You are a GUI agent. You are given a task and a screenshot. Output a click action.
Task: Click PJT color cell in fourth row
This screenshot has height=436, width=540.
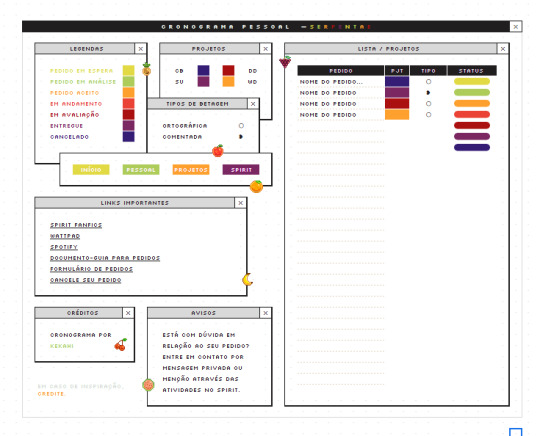pos(397,115)
